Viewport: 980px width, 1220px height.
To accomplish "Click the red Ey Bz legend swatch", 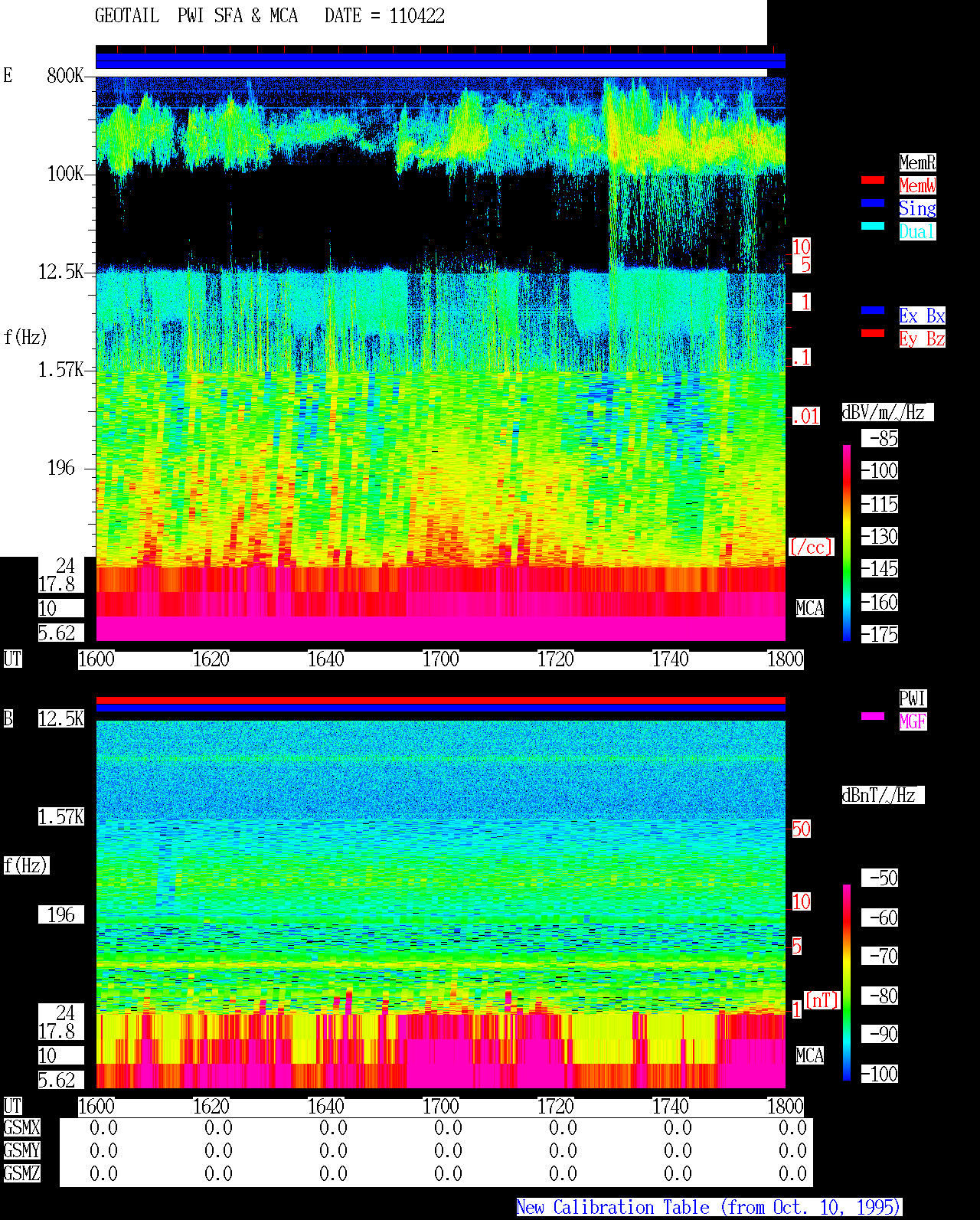I will click(873, 333).
